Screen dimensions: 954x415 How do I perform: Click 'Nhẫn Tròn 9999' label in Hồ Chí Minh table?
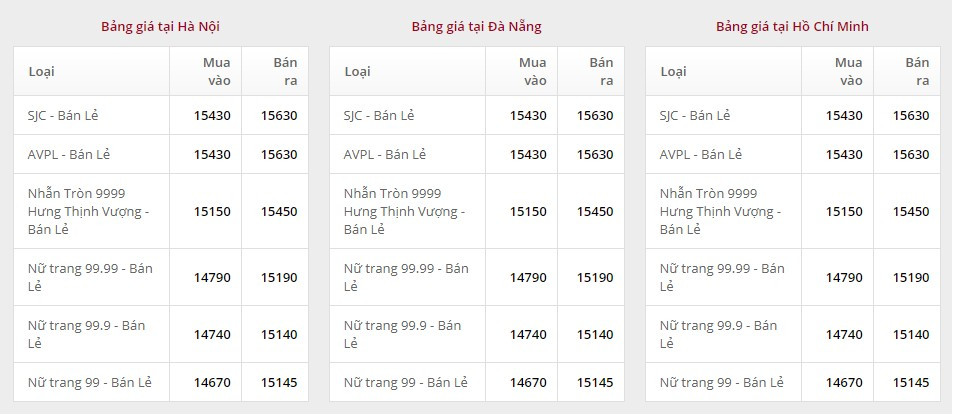pyautogui.click(x=708, y=193)
